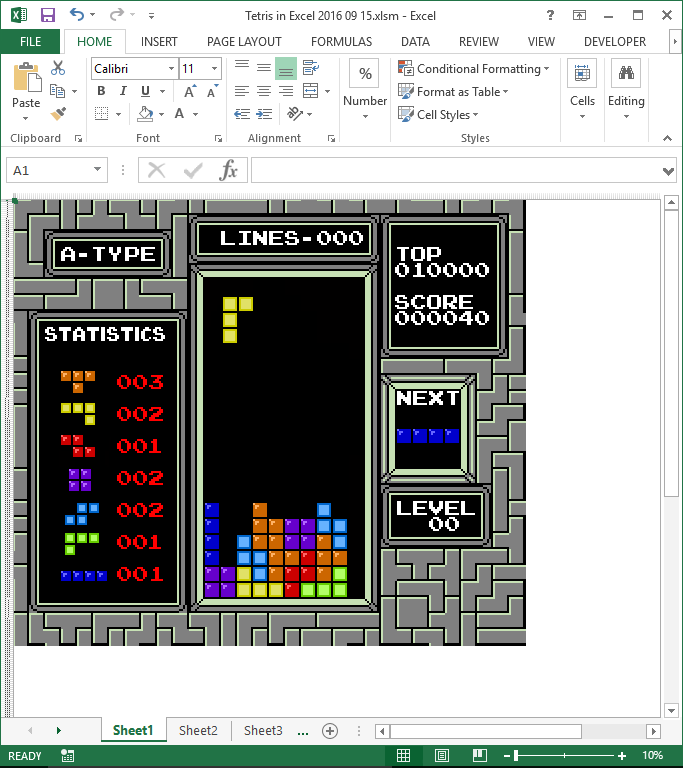Collapse the ribbon with the chevron

coord(667,139)
